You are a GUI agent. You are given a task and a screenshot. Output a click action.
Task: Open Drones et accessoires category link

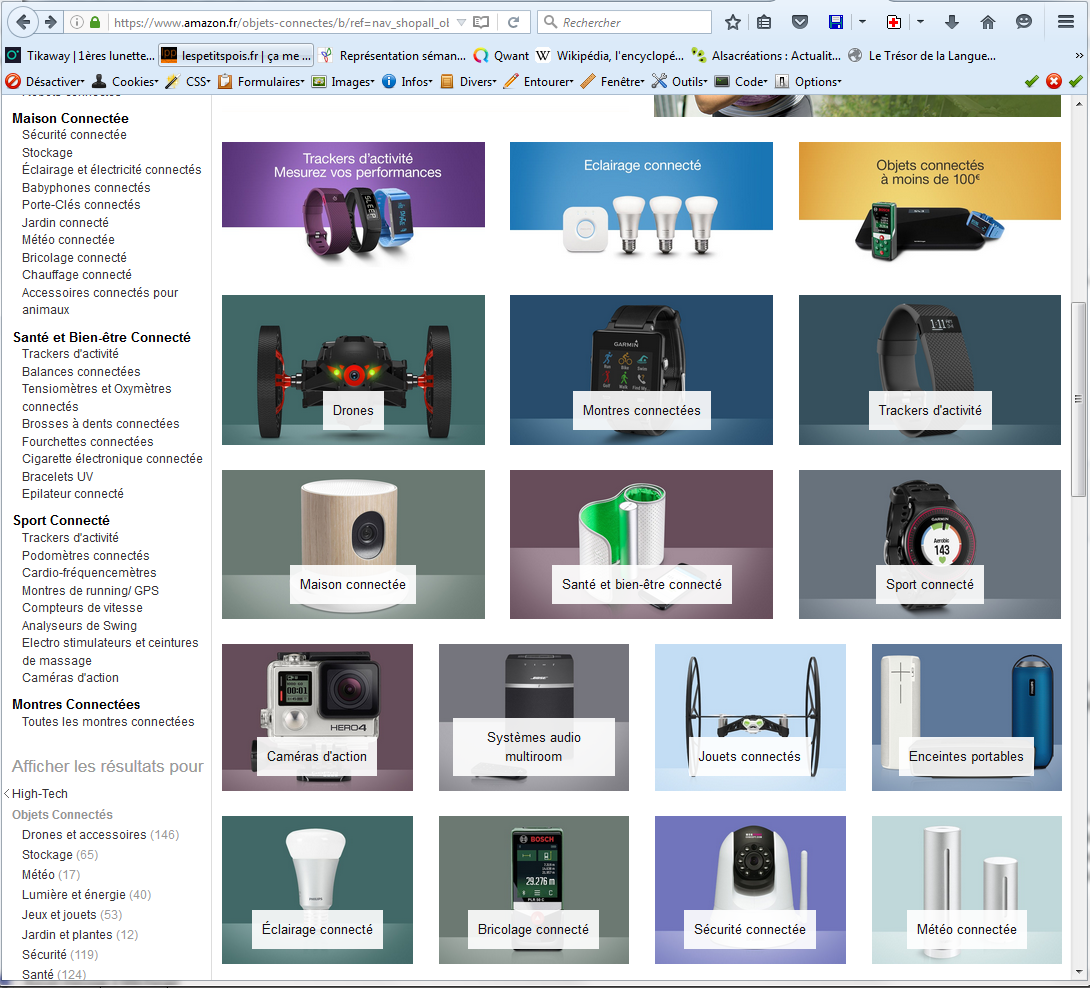click(84, 835)
